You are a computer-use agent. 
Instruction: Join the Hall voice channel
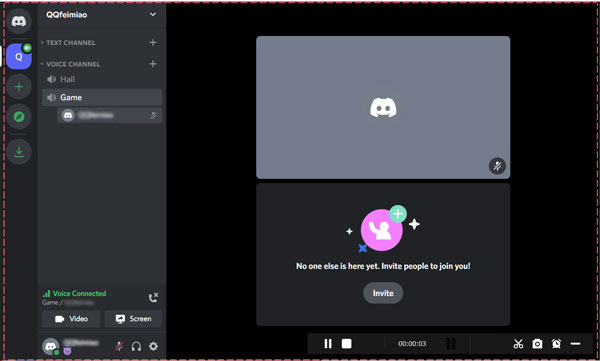(102, 79)
